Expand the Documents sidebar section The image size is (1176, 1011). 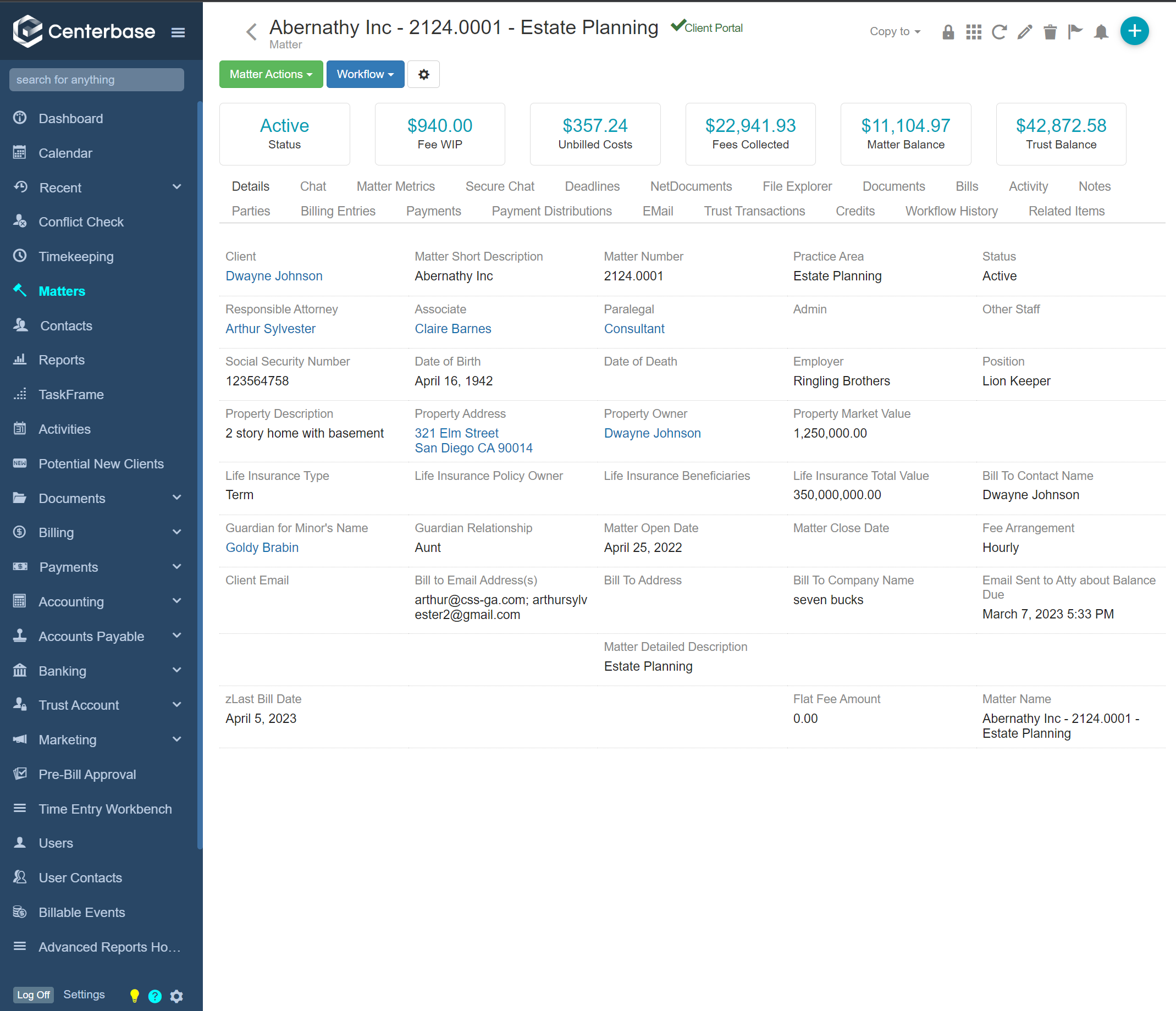tap(176, 498)
